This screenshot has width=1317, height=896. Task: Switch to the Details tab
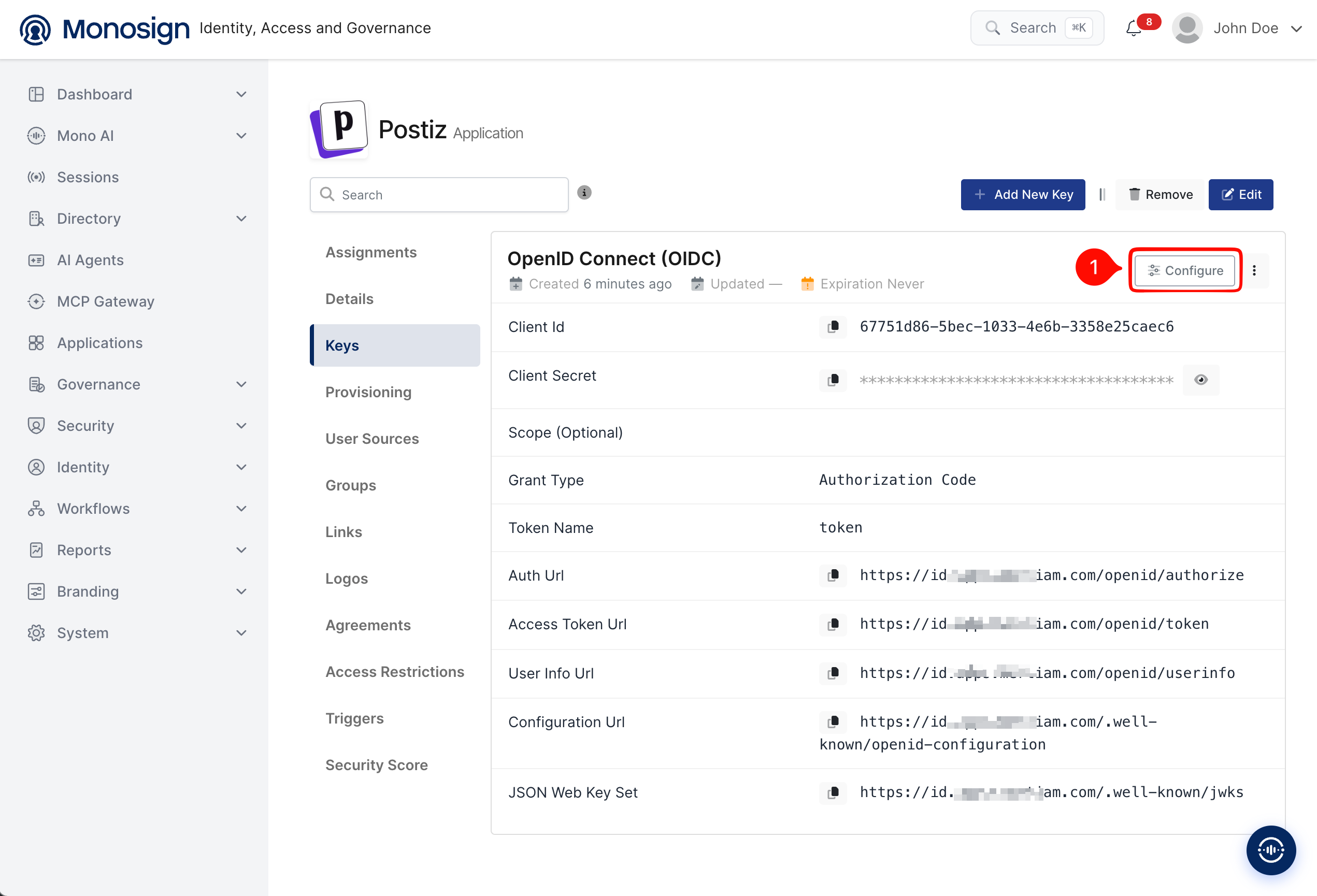click(395, 298)
